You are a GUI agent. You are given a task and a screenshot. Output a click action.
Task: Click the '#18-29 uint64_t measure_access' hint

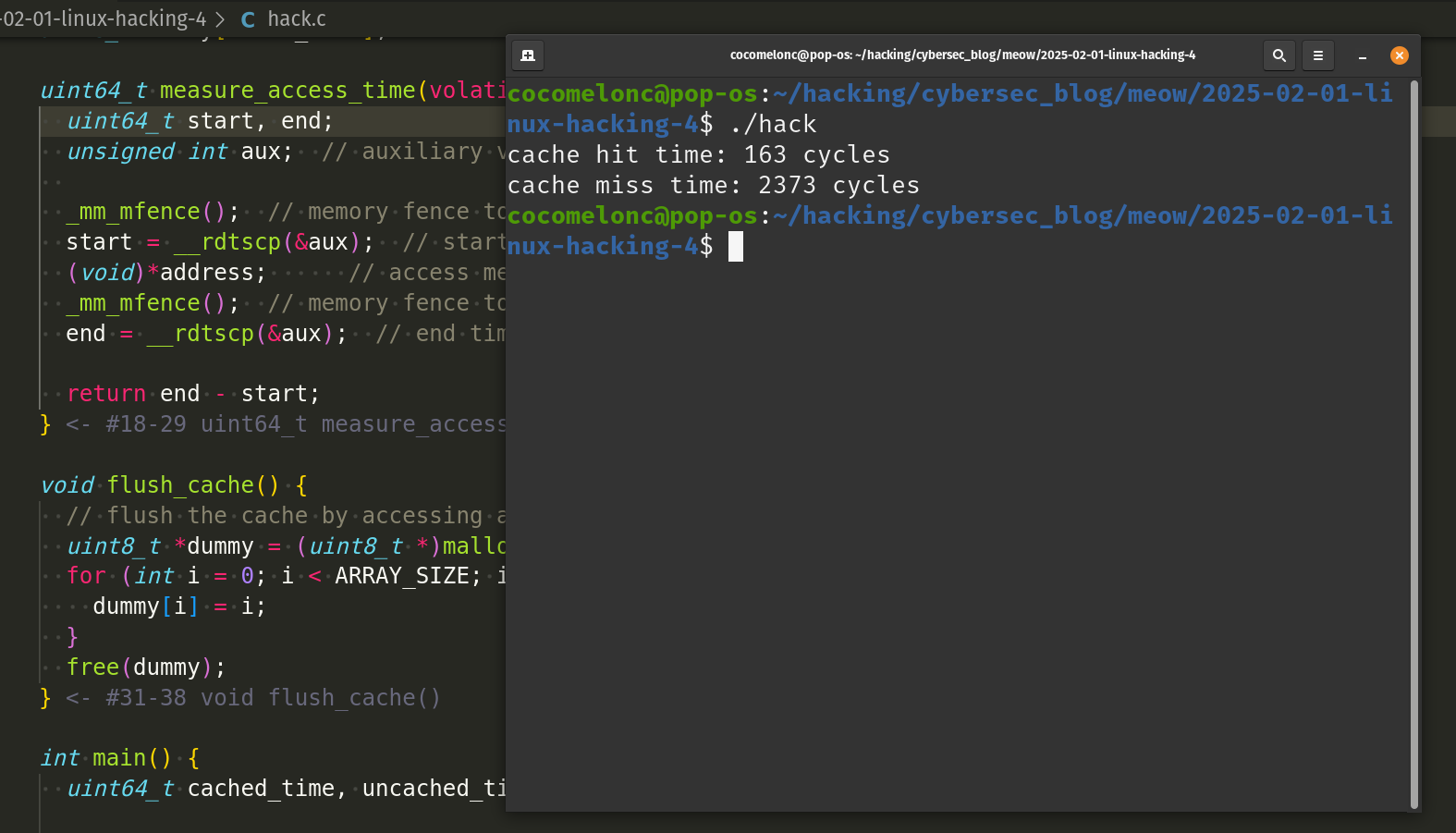point(306,424)
